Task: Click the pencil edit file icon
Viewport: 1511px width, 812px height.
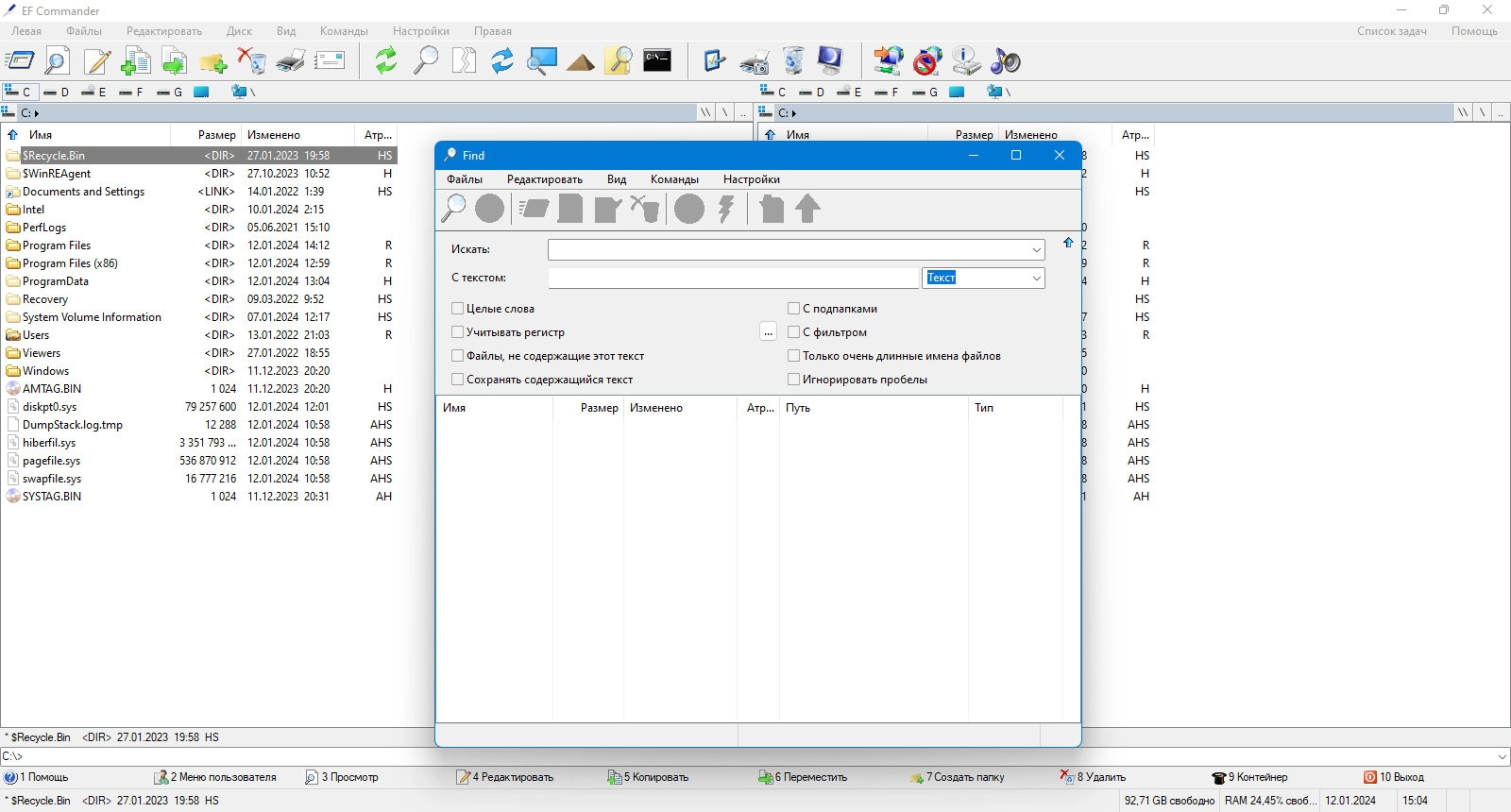Action: (97, 61)
